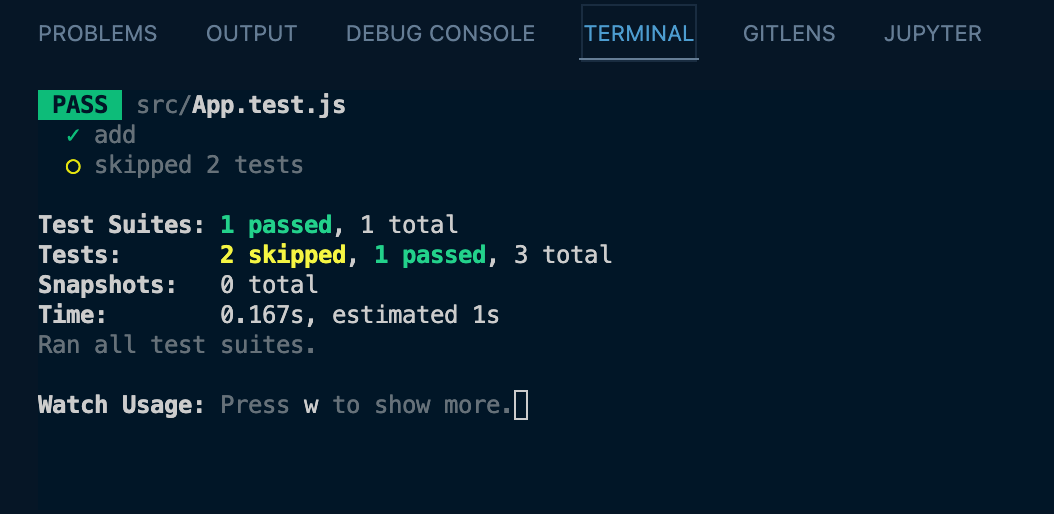Screen dimensions: 1054x514
Task: Click the 'Snapshots:' label
Action: (107, 285)
